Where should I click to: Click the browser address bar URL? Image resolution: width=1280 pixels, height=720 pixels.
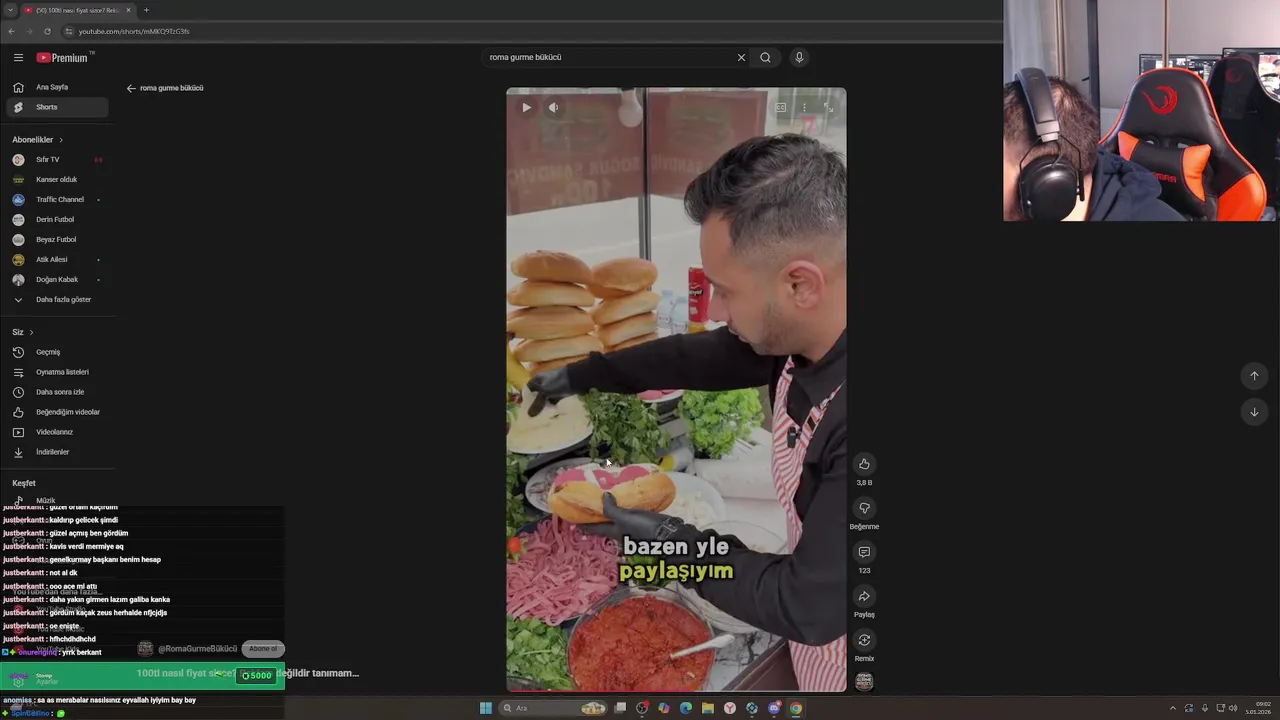point(134,31)
